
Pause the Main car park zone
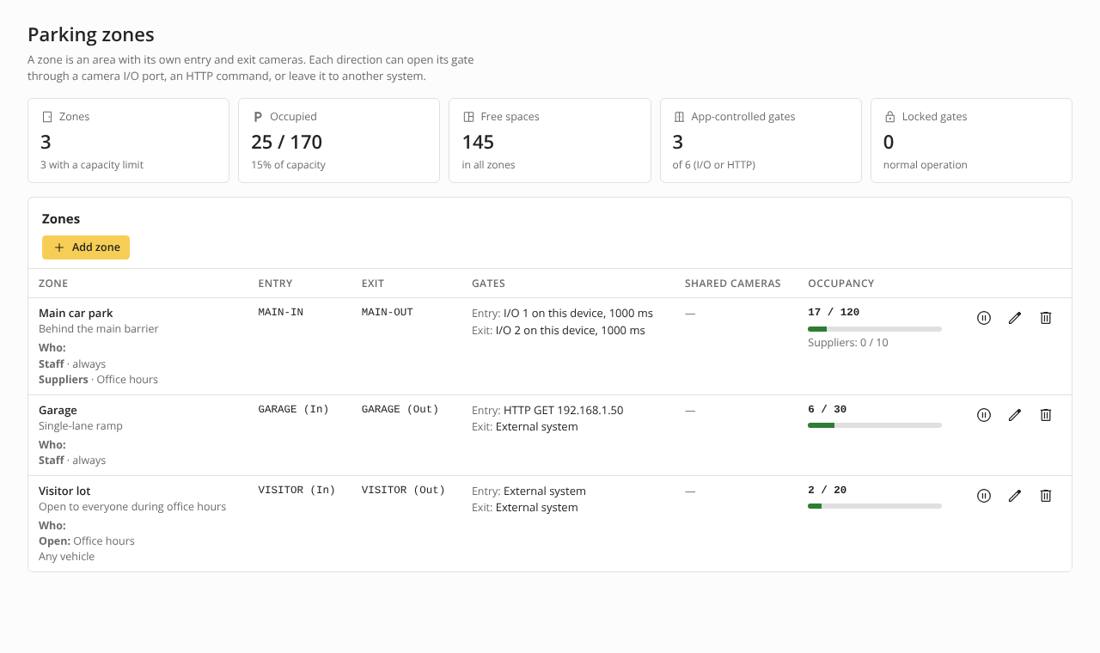984,318
